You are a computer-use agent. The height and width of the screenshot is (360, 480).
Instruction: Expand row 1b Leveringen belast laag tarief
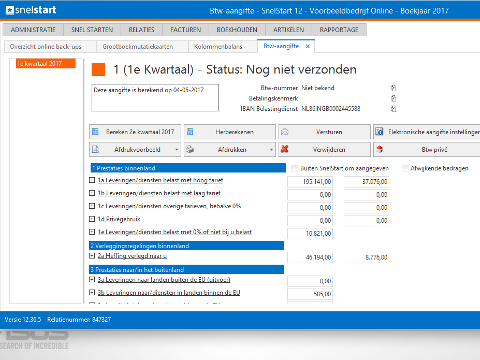[x=92, y=193]
